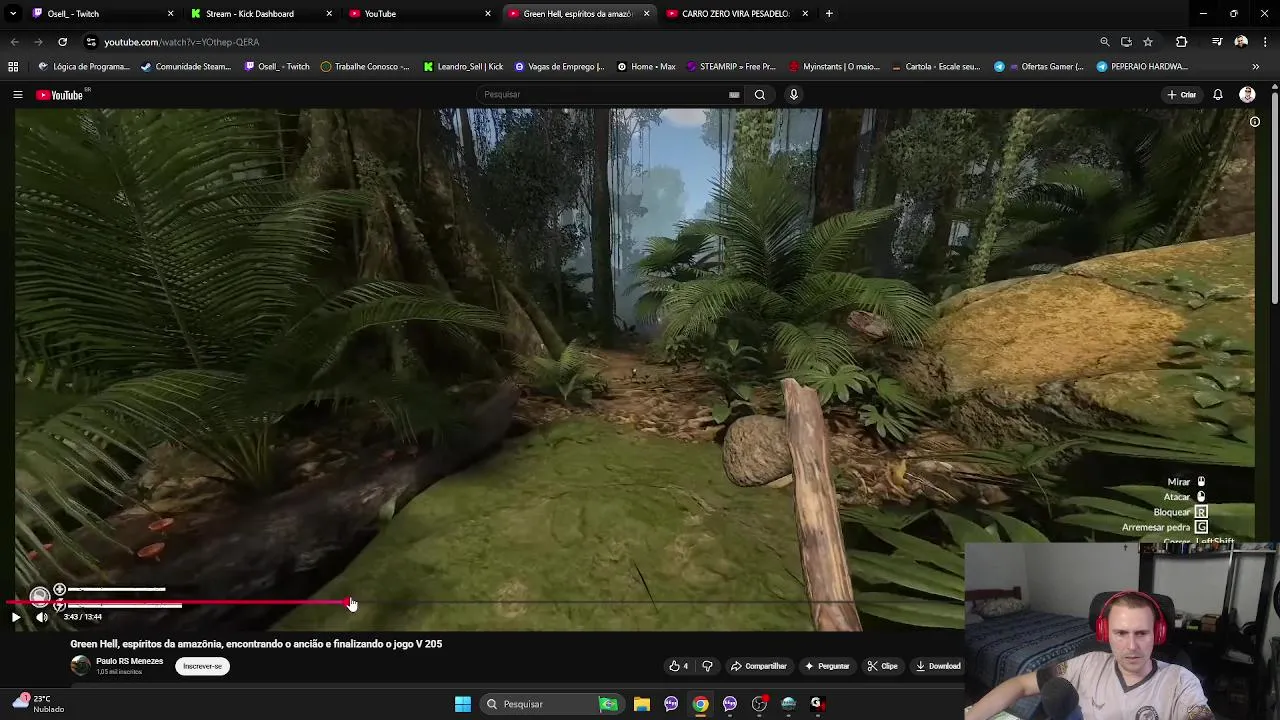The image size is (1280, 720).
Task: Click the YouTube search magnifier button
Action: pos(760,95)
